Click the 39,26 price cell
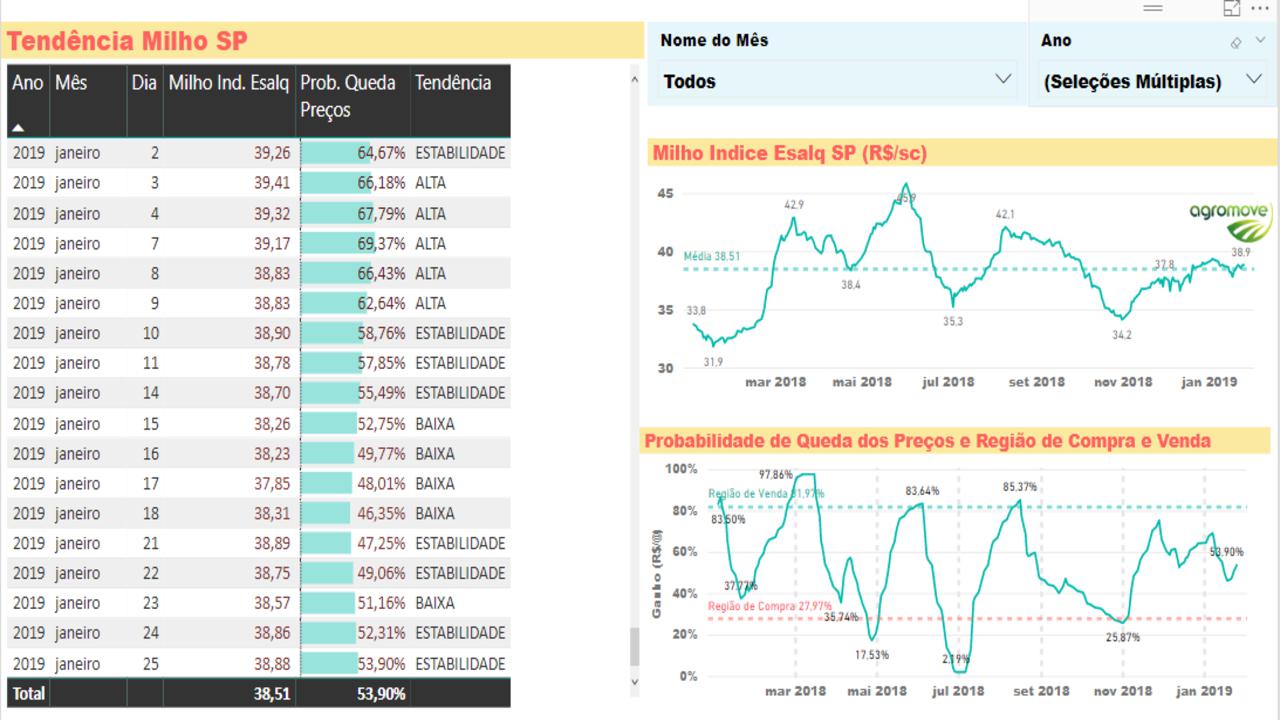This screenshot has height=720, width=1280. tap(229, 153)
